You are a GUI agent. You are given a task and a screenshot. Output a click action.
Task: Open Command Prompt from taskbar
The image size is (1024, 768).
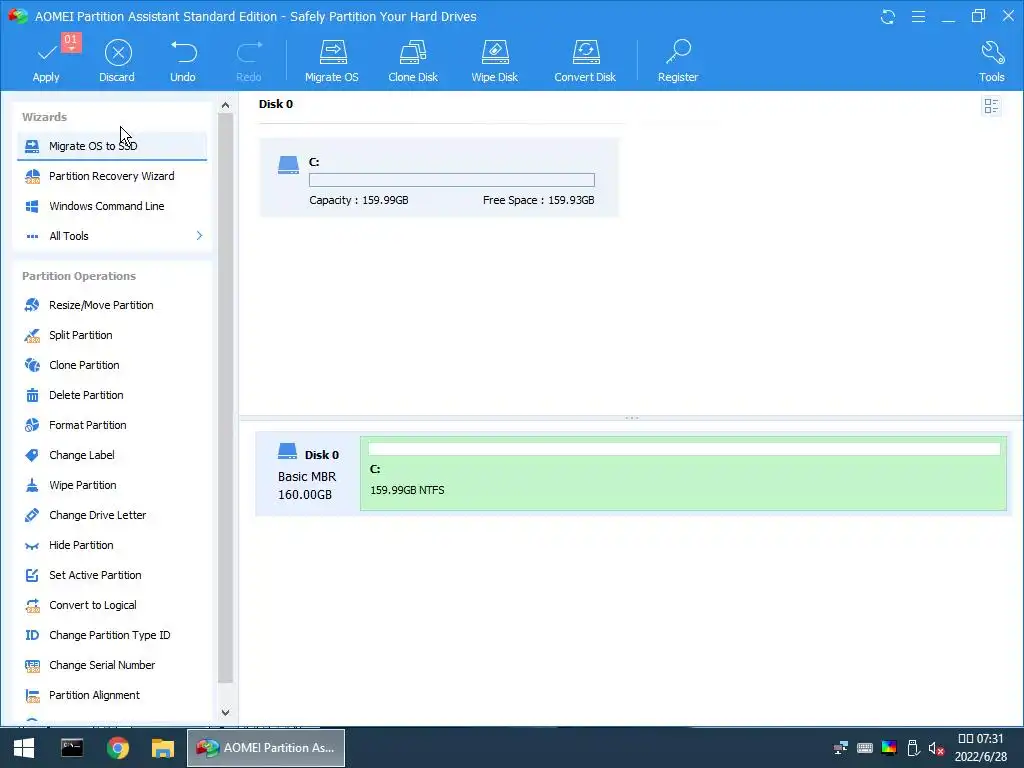point(72,748)
